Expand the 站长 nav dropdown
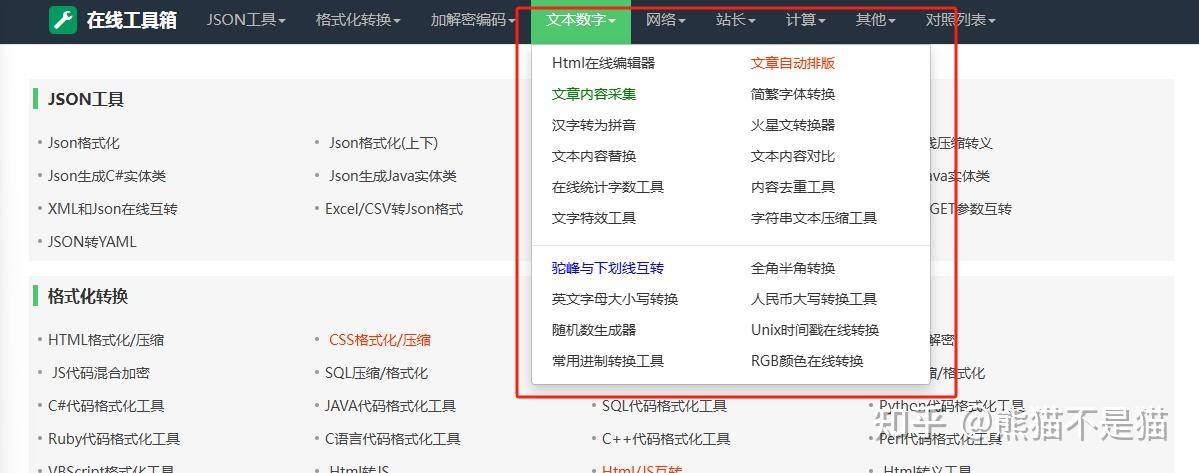Screen dimensions: 1199x473 point(736,21)
